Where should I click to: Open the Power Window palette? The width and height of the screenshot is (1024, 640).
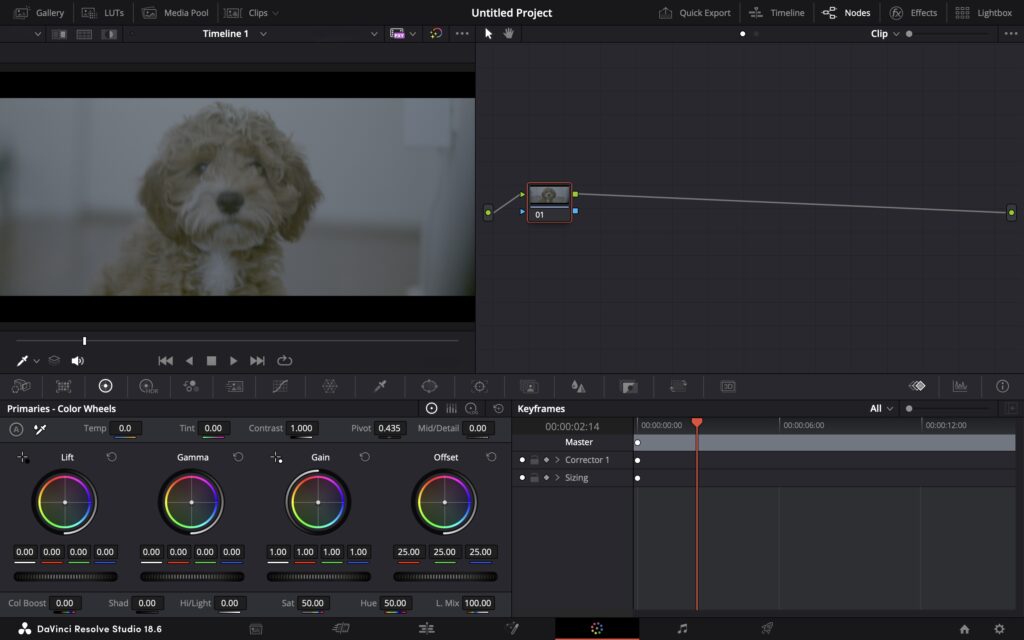click(429, 386)
